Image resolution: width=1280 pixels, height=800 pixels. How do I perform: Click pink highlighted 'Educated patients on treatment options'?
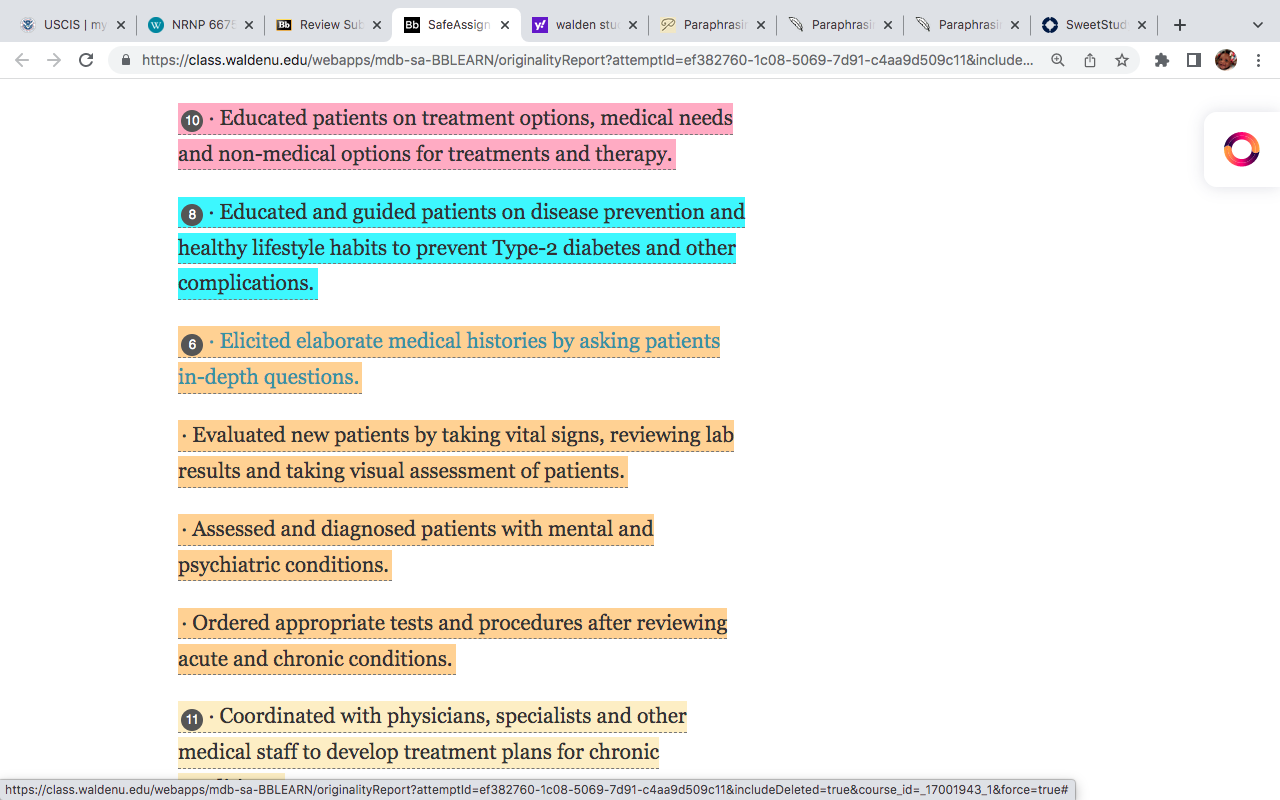[x=455, y=136]
